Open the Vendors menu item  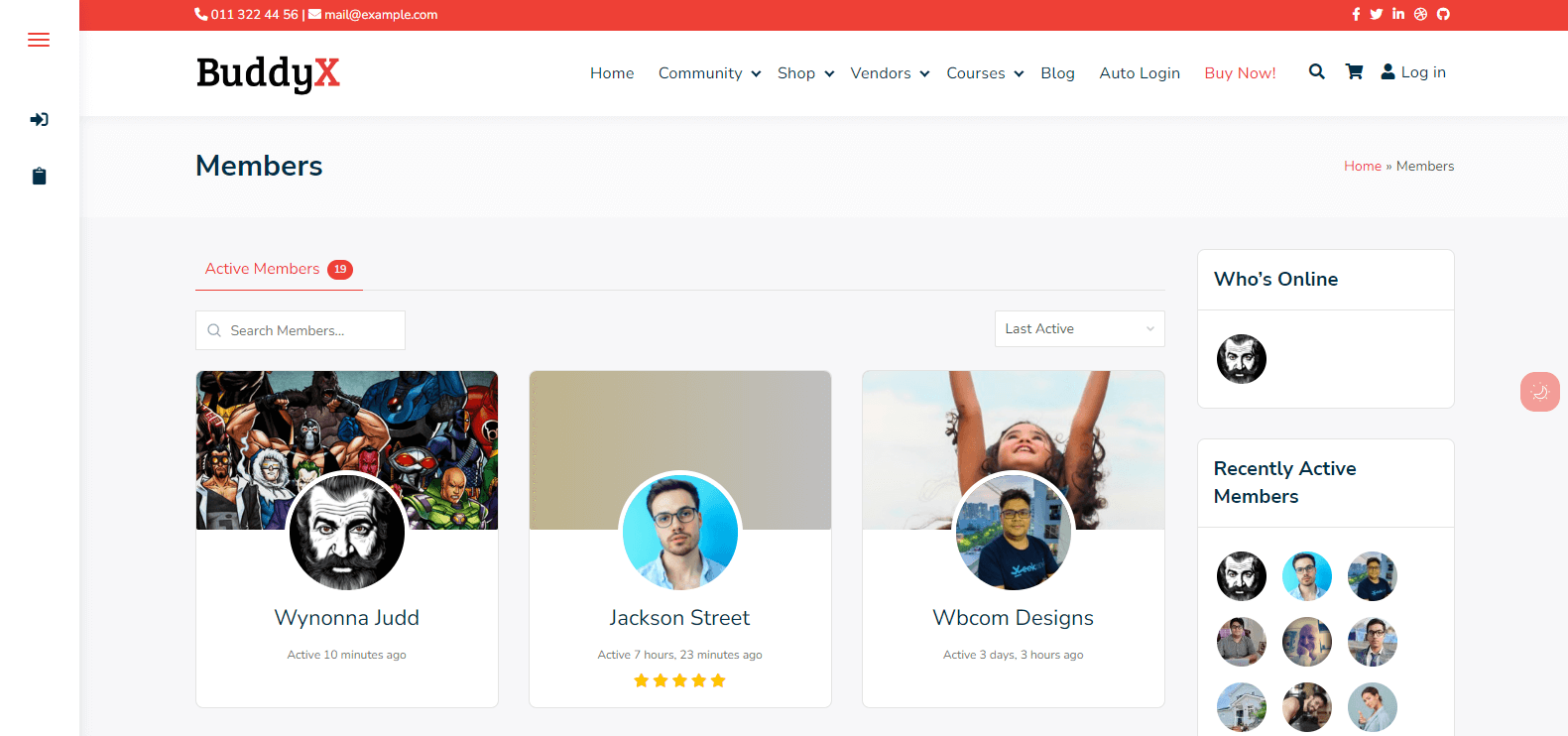tap(881, 73)
